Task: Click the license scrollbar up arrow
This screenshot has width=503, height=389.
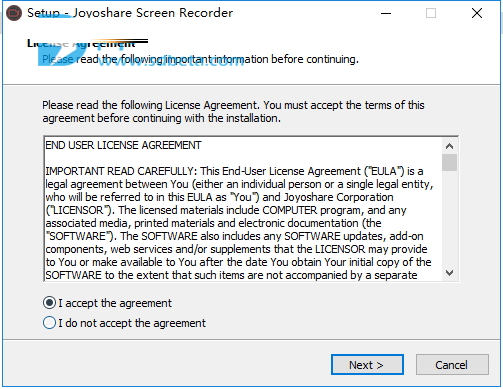Action: coord(449,146)
